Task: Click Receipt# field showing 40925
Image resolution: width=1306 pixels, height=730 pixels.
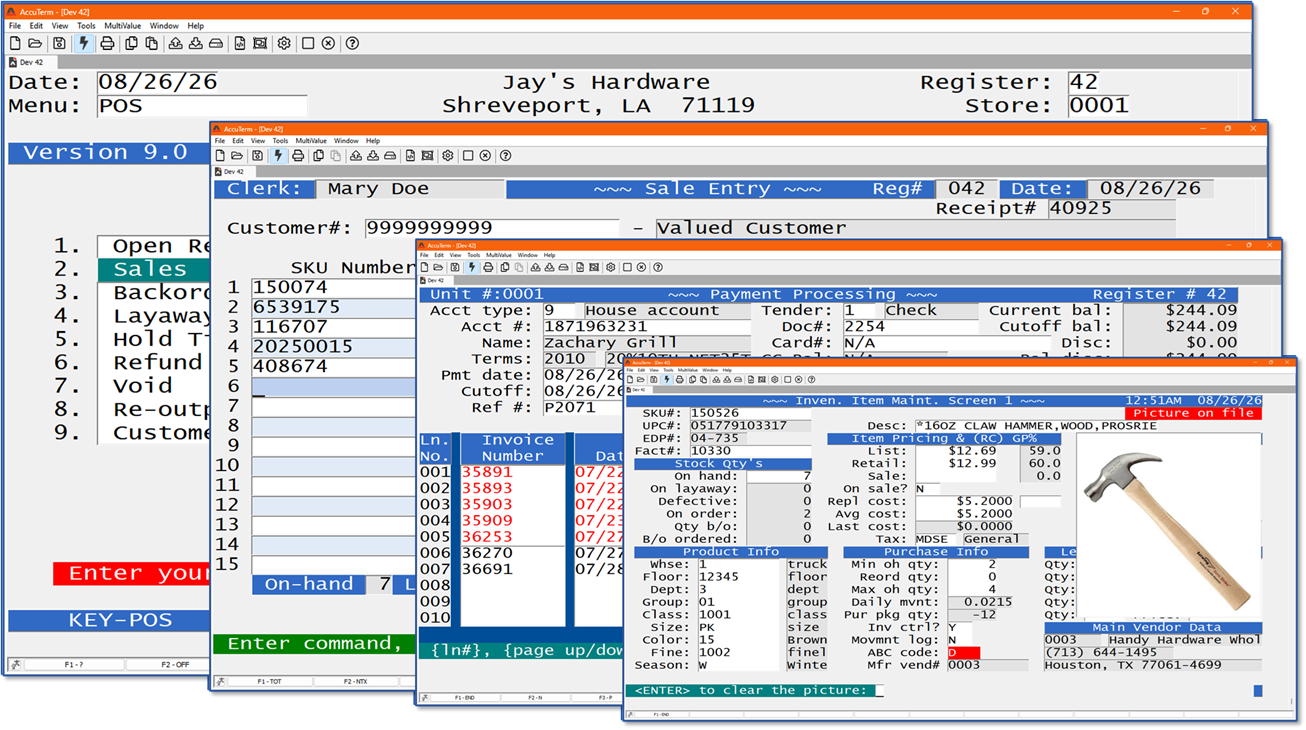Action: [x=1112, y=209]
